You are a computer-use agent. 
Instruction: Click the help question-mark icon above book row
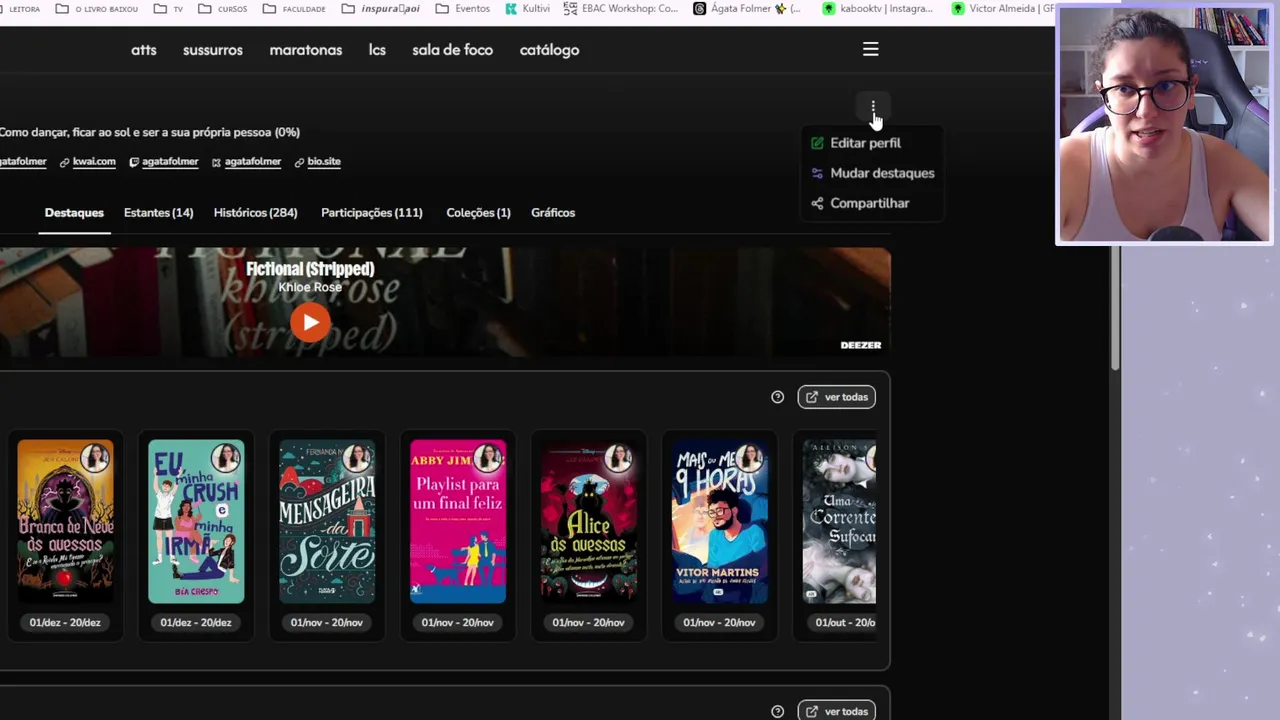777,397
